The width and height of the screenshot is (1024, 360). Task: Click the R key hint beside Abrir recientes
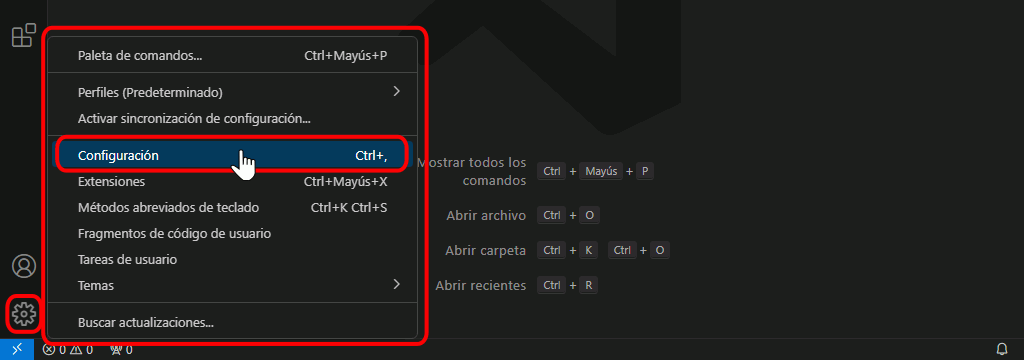[588, 286]
